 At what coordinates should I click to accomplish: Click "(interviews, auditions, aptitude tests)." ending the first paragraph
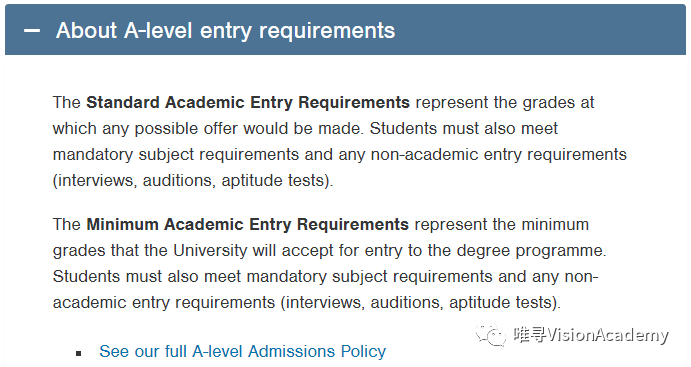[x=193, y=181]
